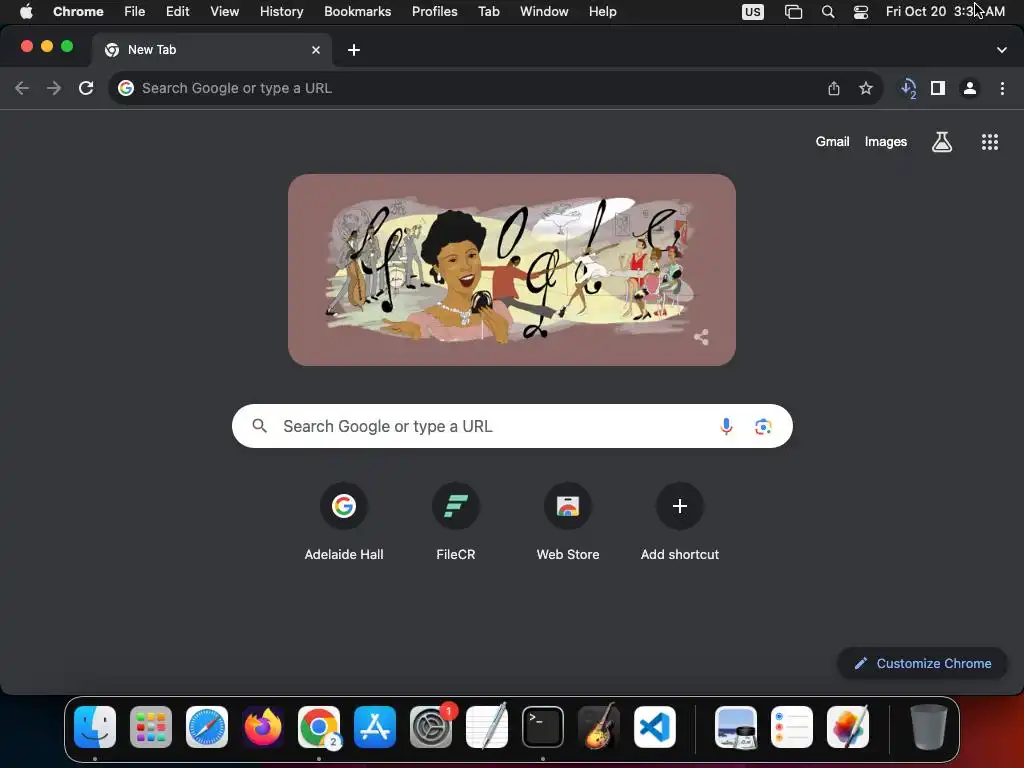Screen dimensions: 1024x768
Task: Bookmark this tab with star icon
Action: pos(866,88)
